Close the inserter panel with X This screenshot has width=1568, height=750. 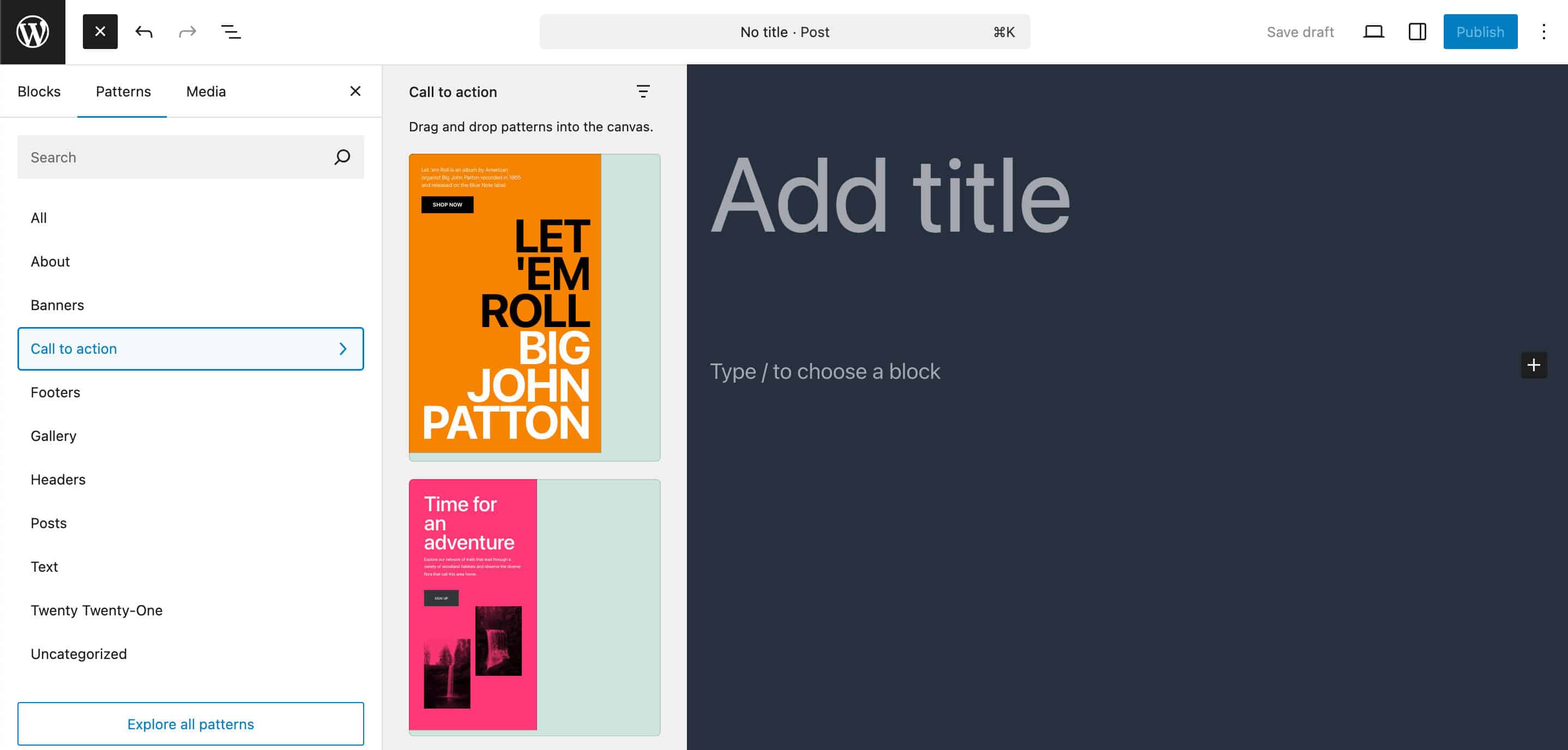[x=355, y=92]
